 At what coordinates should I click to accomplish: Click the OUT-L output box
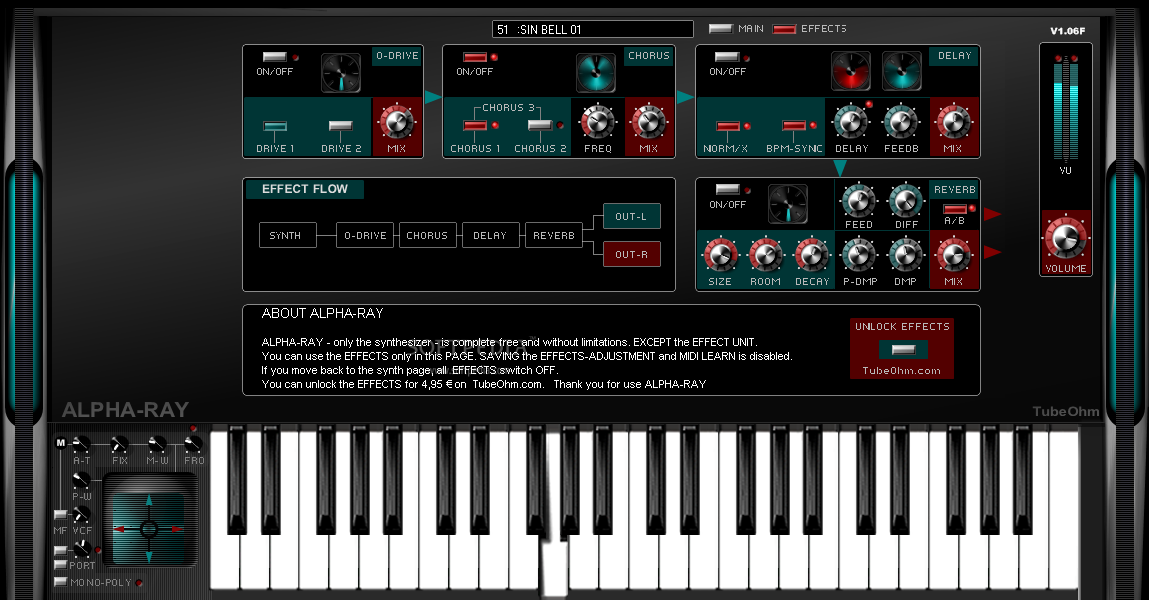(632, 216)
